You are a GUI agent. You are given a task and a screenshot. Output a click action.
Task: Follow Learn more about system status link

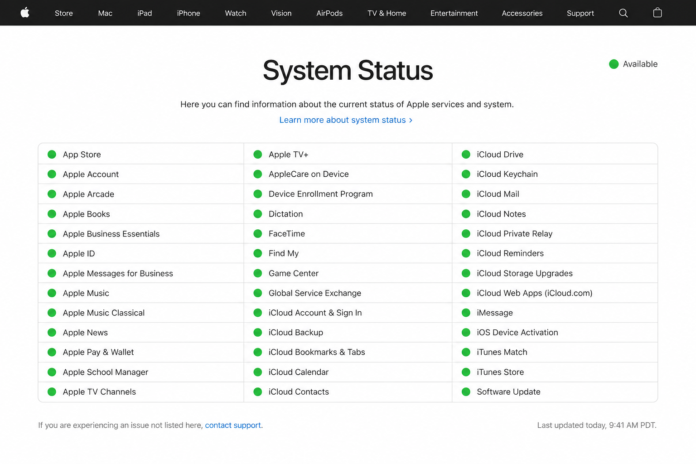pos(346,120)
